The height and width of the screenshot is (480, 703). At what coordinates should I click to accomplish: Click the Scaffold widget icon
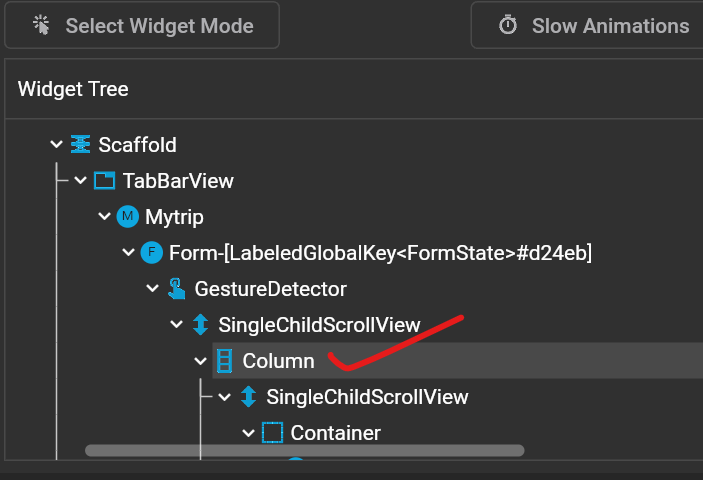point(81,145)
